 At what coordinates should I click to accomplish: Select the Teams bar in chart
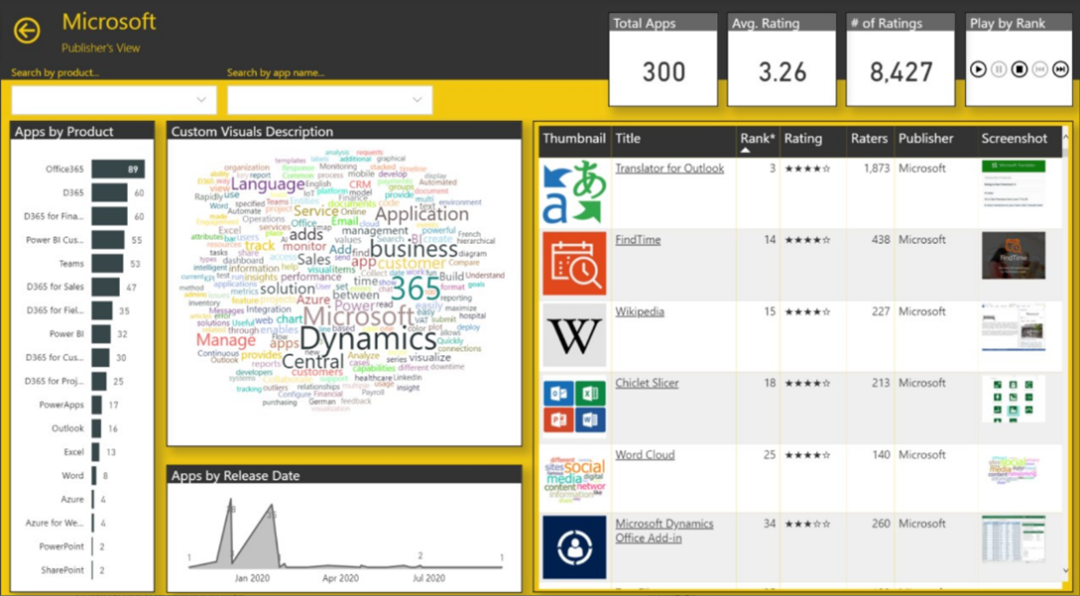tap(107, 263)
